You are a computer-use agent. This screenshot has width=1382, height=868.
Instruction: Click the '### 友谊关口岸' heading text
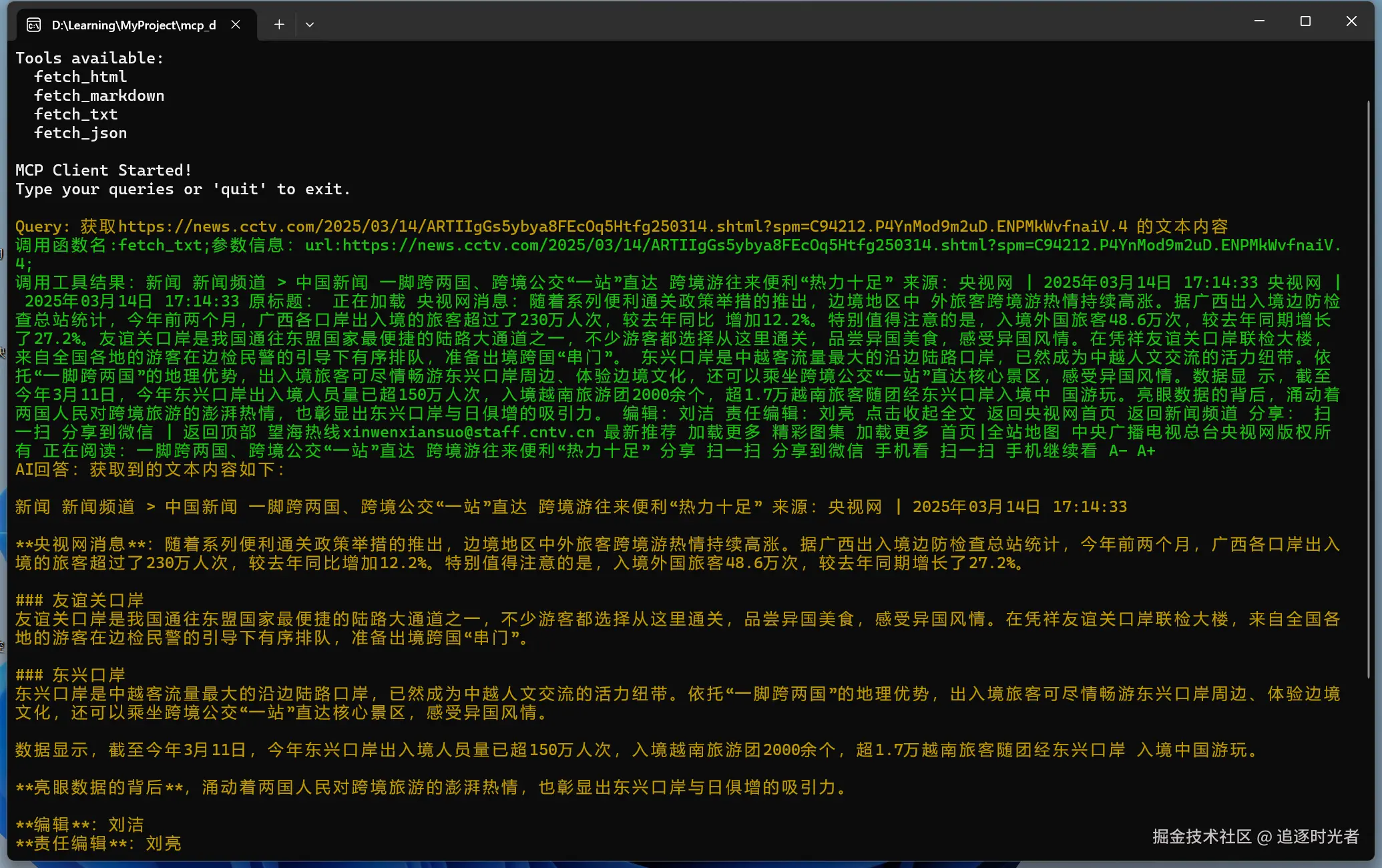[x=80, y=600]
